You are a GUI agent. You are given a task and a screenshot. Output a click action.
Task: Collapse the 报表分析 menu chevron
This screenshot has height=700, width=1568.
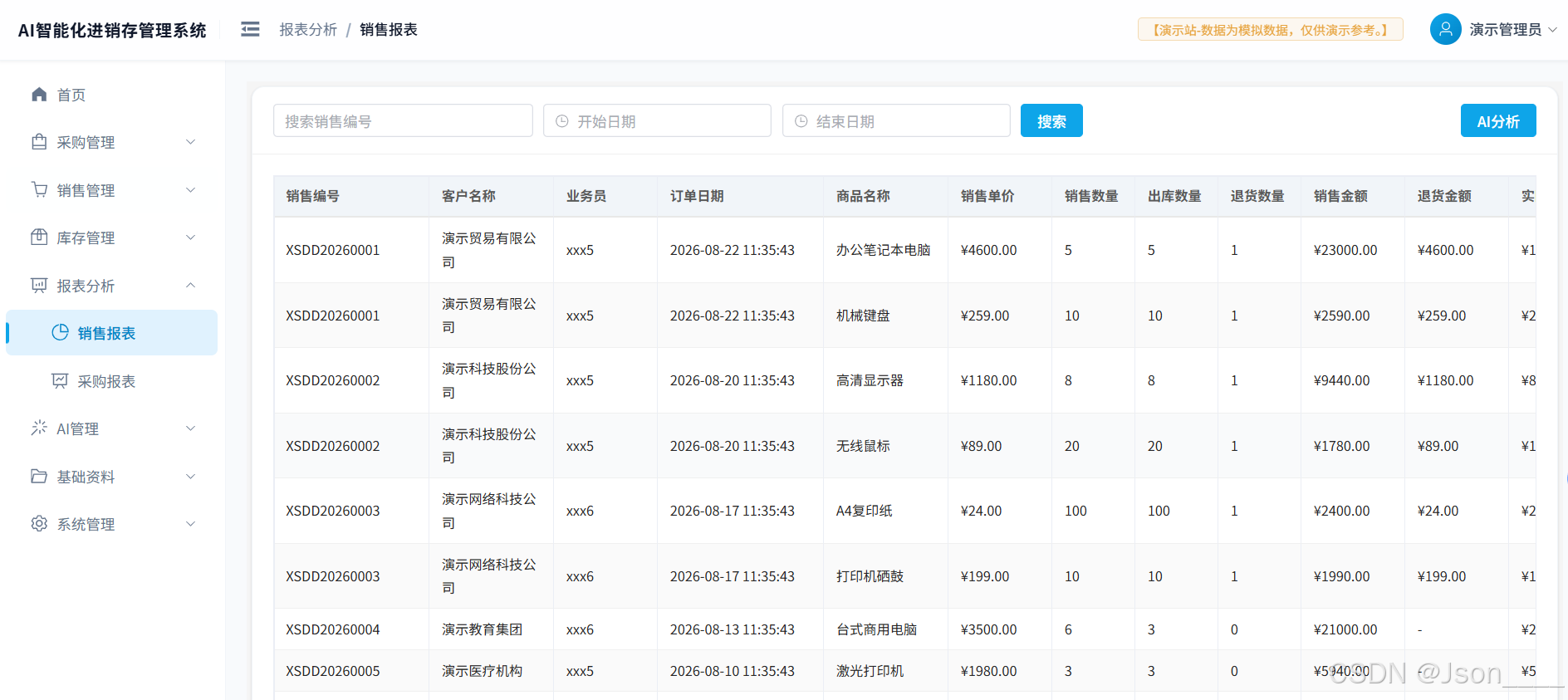tap(190, 286)
